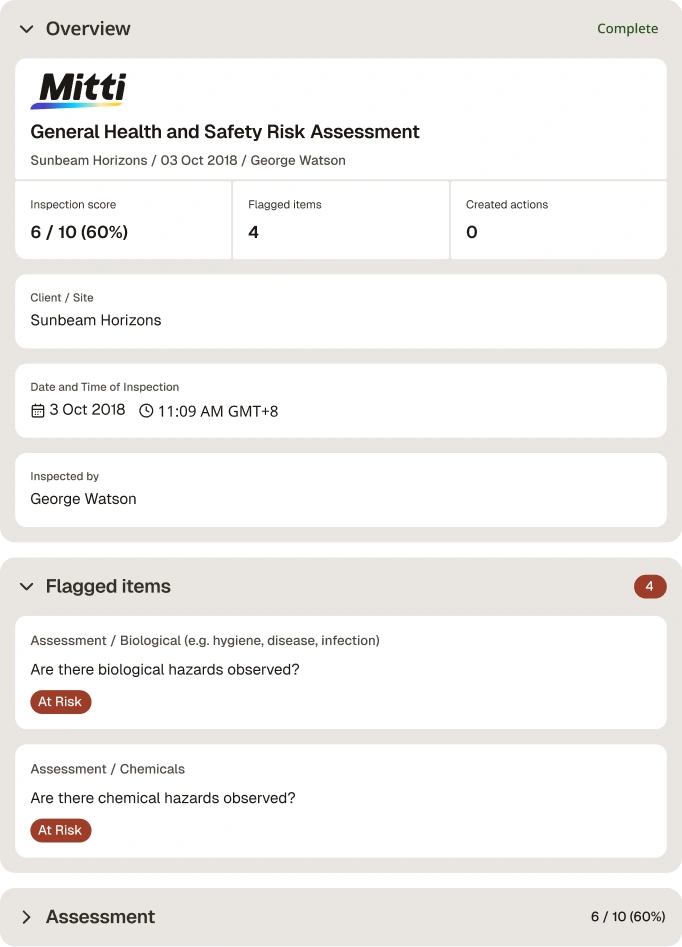Click the At Risk tag under biological hazards
The width and height of the screenshot is (682, 947).
point(60,702)
